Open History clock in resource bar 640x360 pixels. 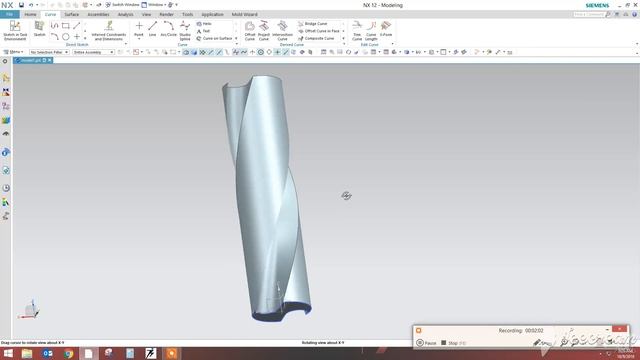pos(6,188)
